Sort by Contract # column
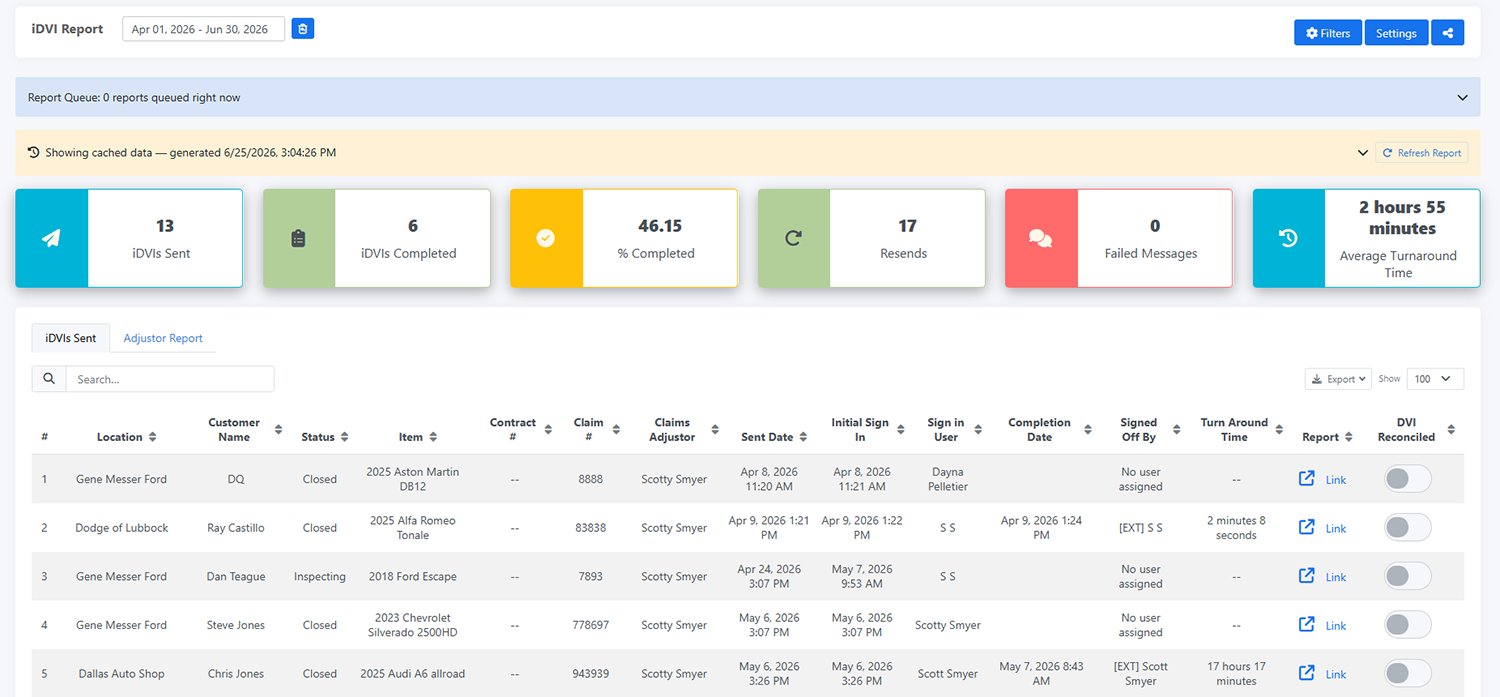This screenshot has width=1500, height=697. point(548,430)
